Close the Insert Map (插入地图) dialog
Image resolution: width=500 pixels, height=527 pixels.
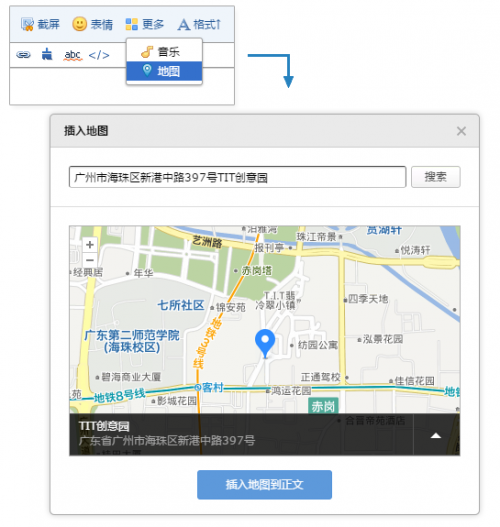(461, 131)
